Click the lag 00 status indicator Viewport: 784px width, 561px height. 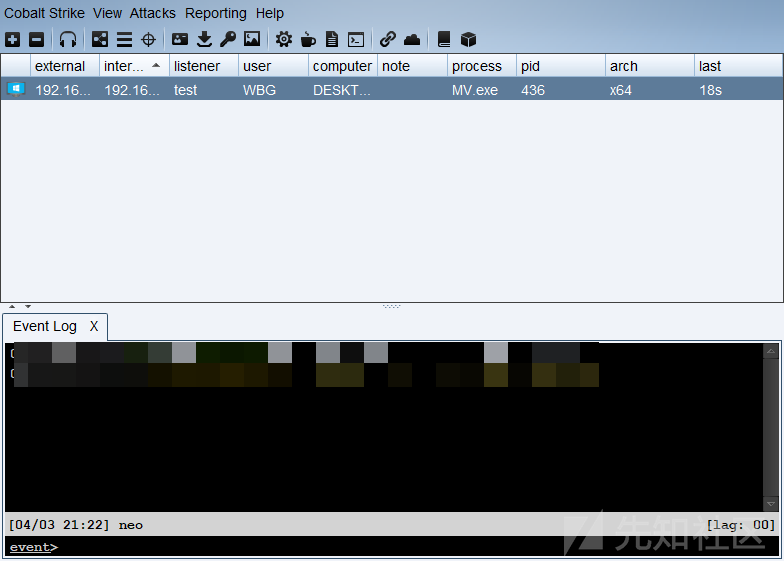[x=740, y=525]
